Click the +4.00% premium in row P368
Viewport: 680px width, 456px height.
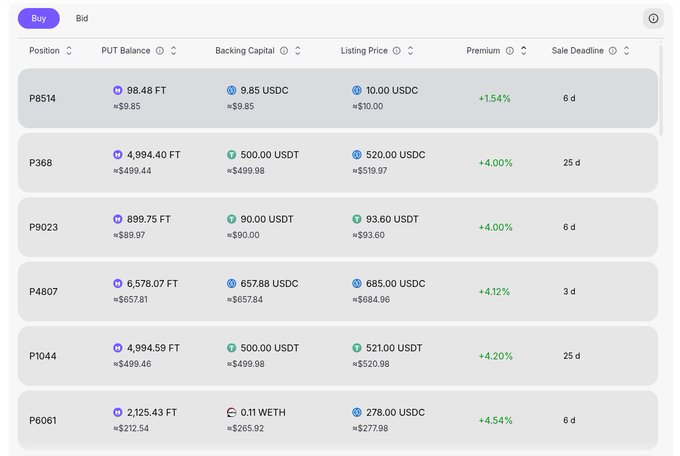pos(495,163)
